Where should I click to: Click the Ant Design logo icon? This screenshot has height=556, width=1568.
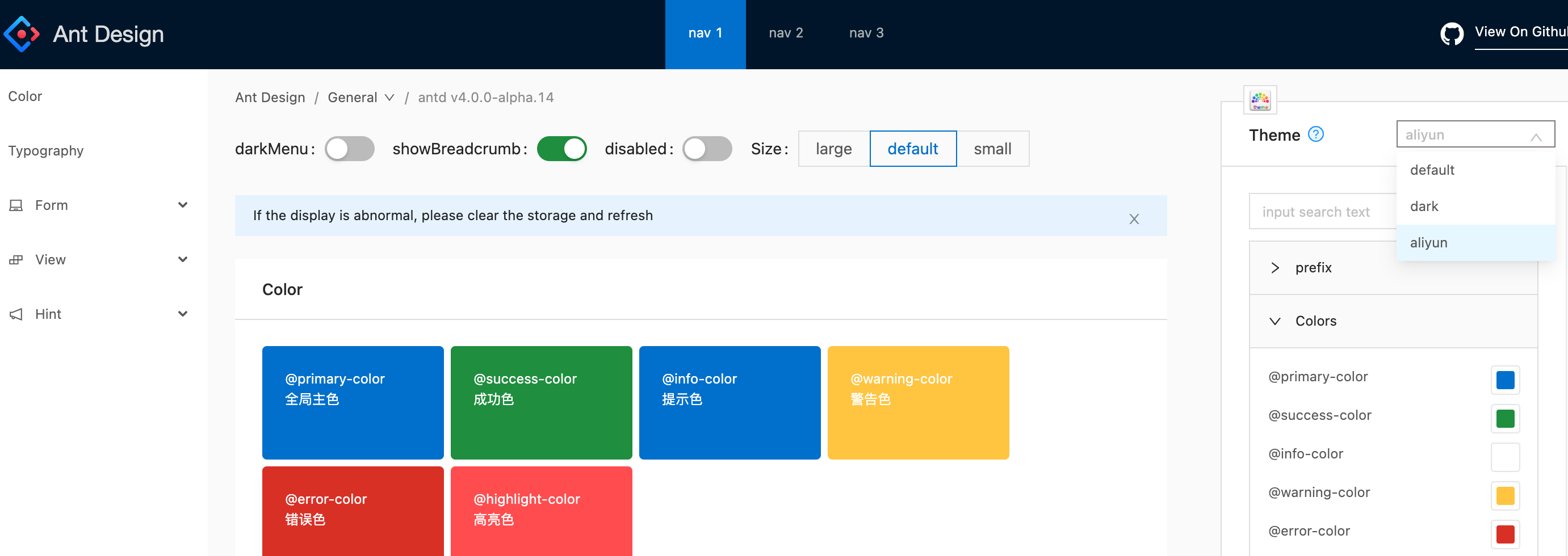pos(22,34)
